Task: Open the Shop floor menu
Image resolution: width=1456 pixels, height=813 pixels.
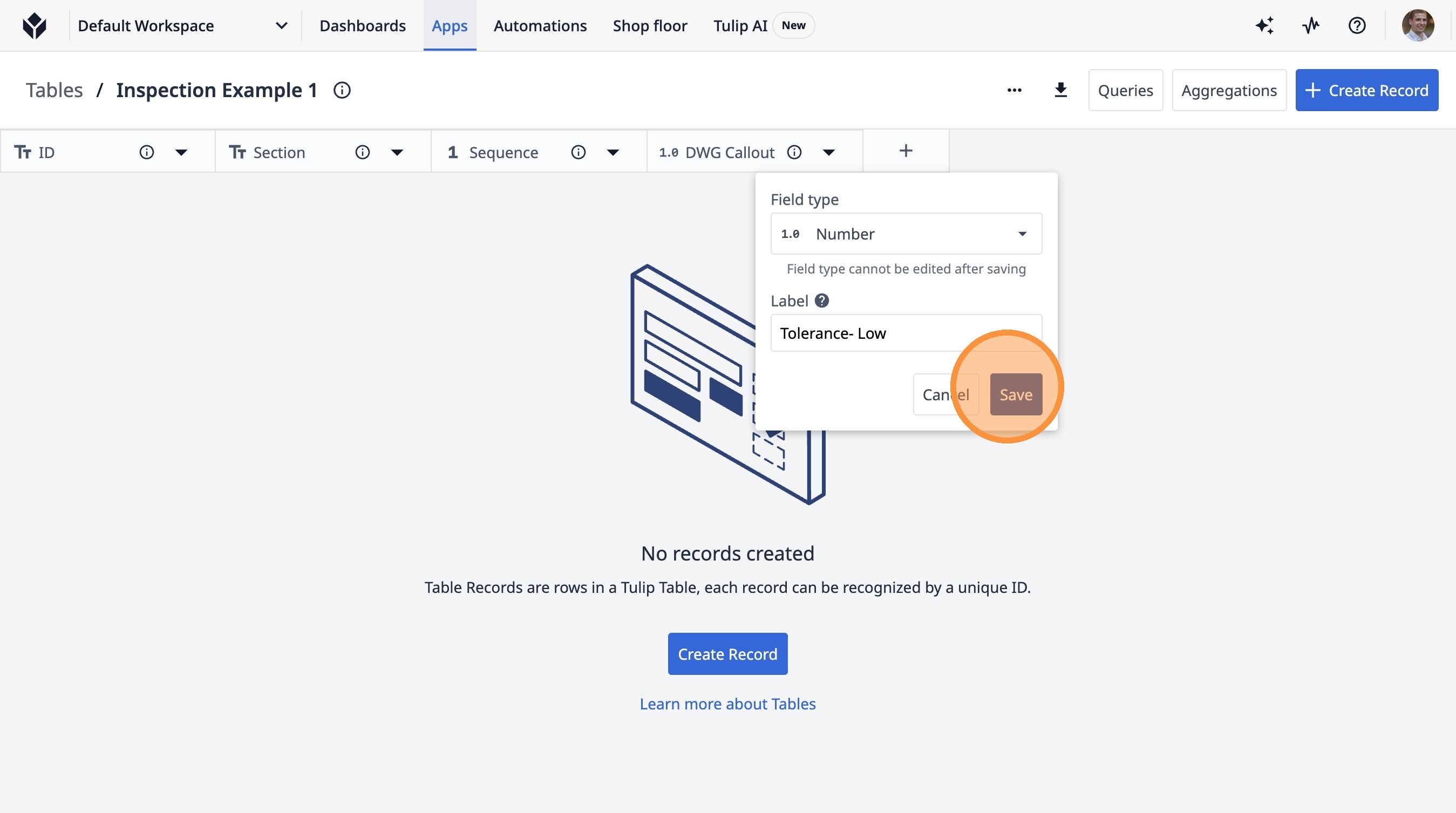Action: click(649, 25)
